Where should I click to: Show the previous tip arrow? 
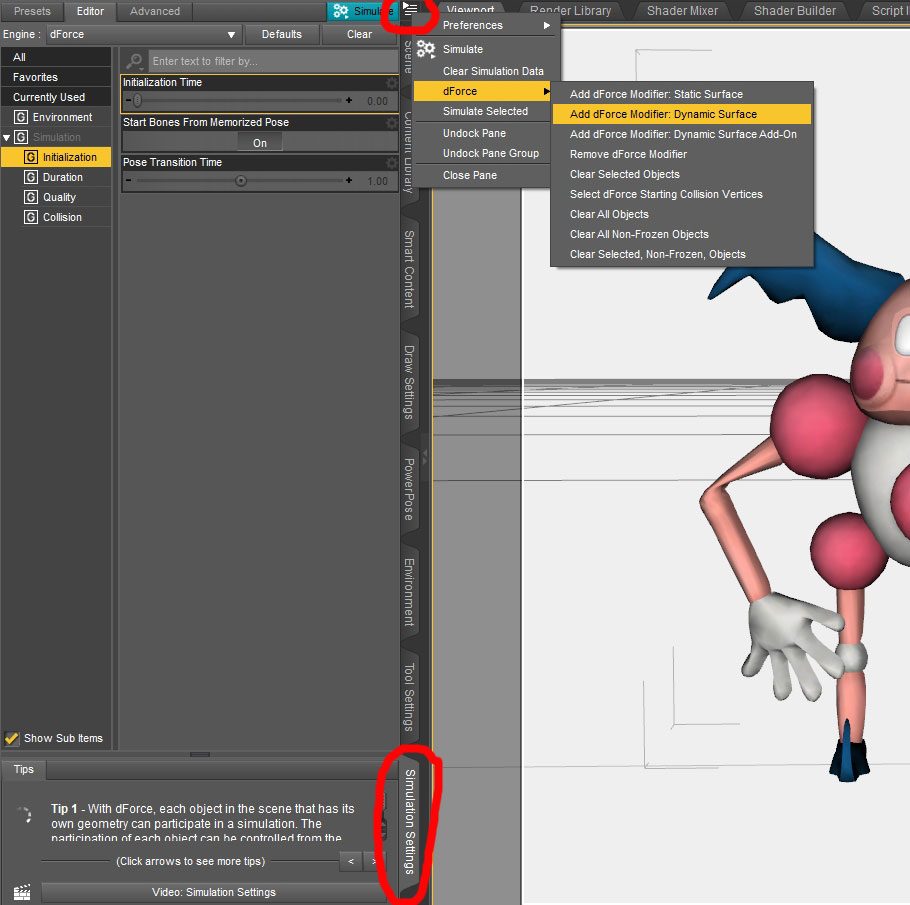pos(351,861)
